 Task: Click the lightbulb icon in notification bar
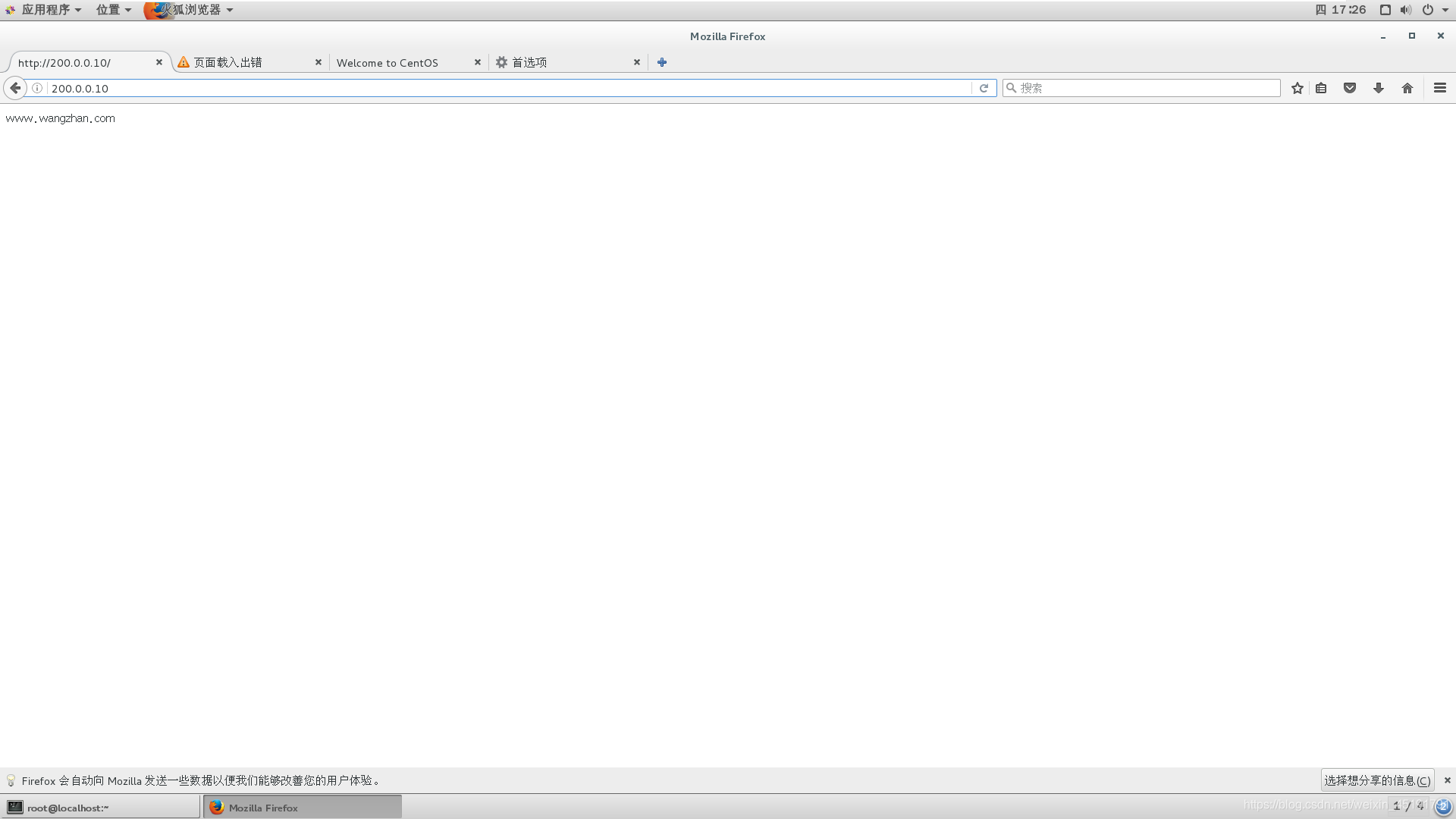point(11,780)
